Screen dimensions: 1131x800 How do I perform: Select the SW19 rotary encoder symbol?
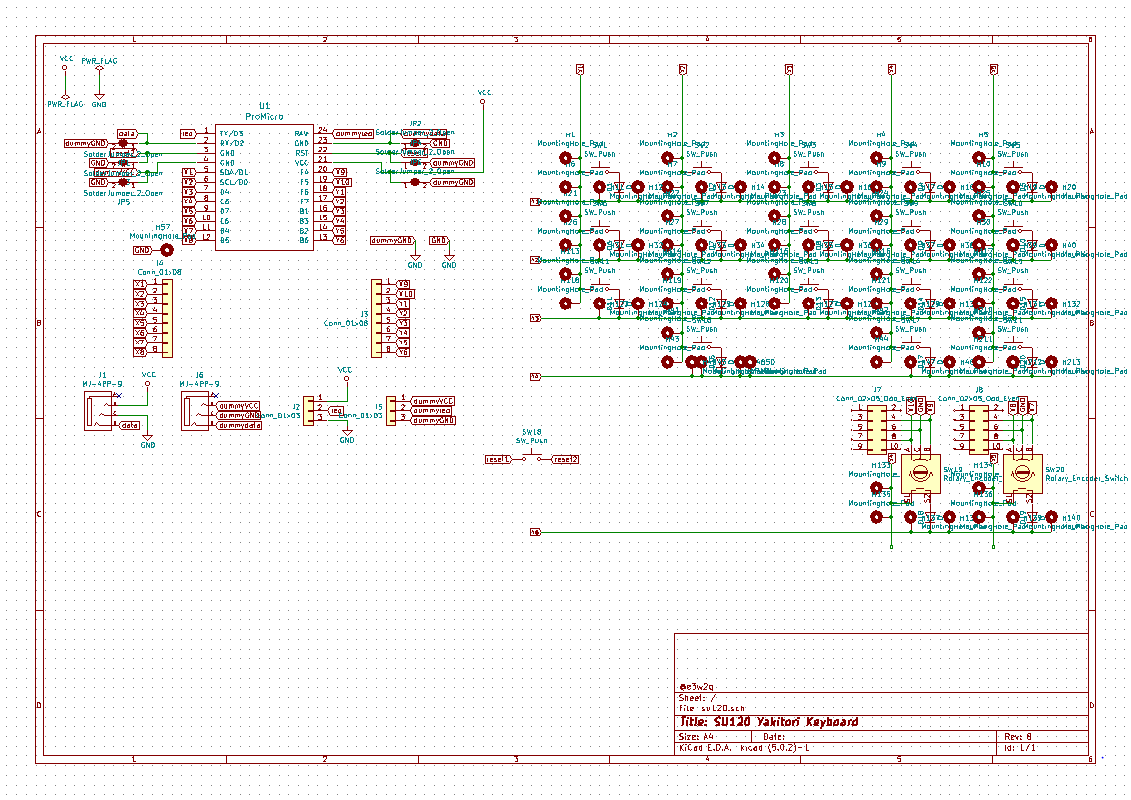920,474
